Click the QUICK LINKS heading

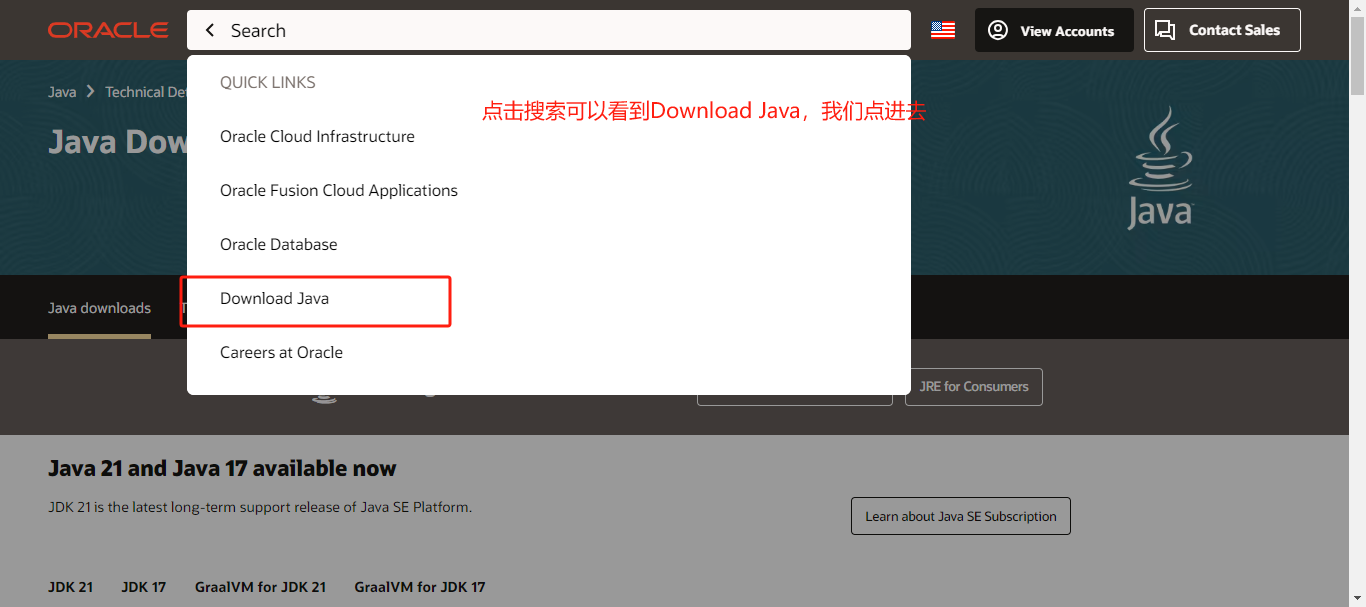point(268,82)
